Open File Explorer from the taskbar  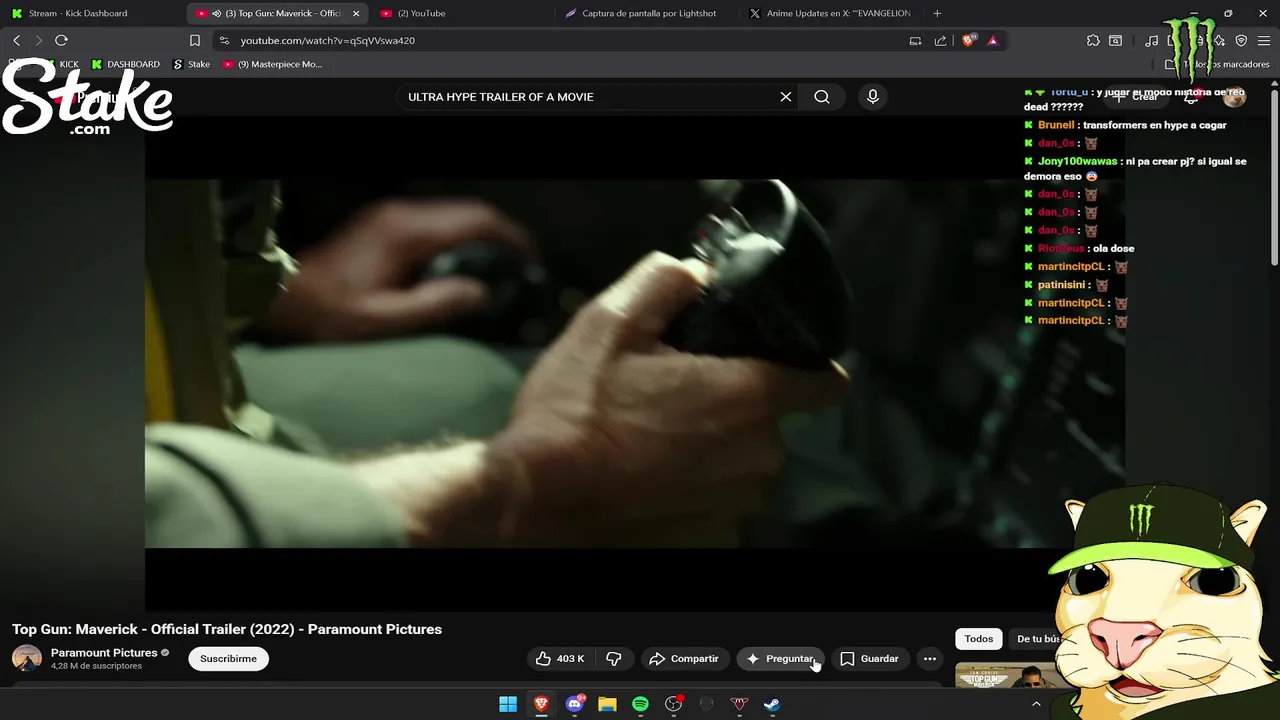[607, 704]
